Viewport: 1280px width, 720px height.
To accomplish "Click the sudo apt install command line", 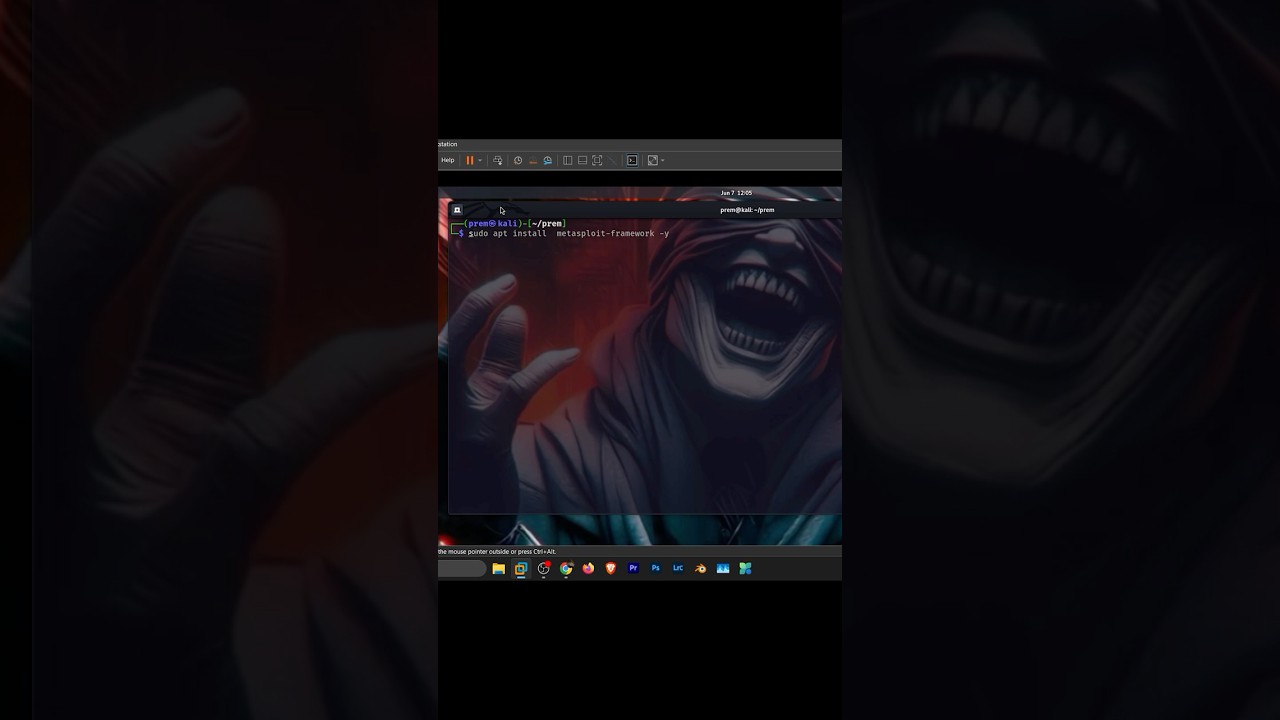I will (569, 233).
